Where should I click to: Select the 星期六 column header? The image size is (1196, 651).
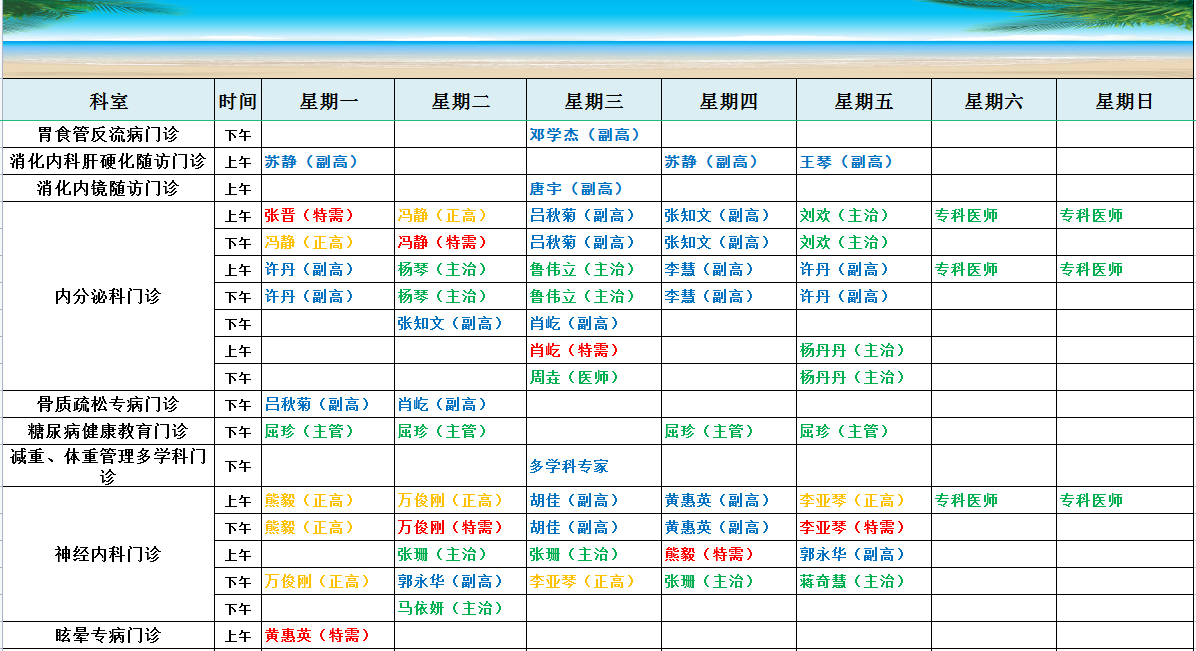[x=994, y=101]
